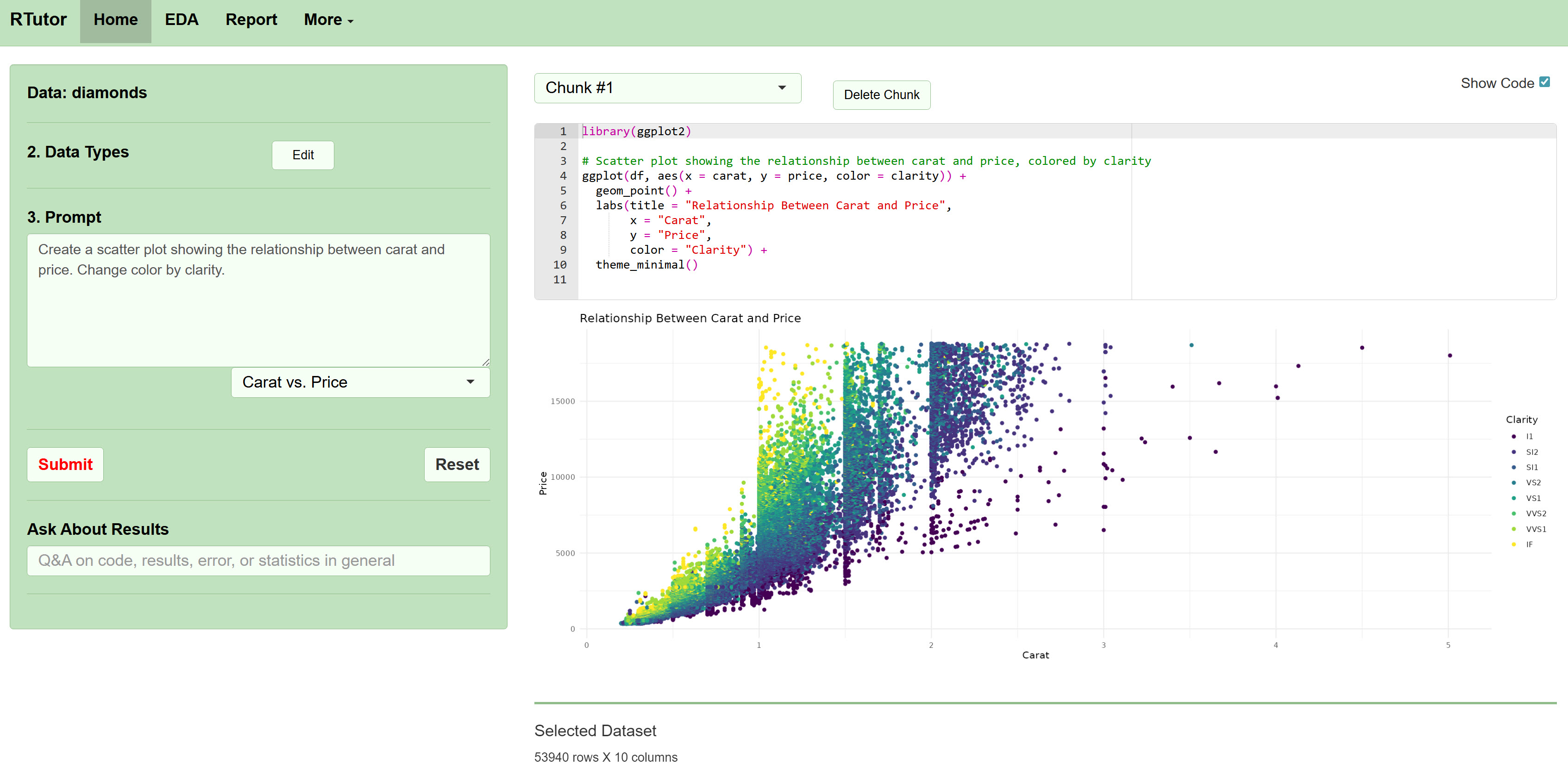The image size is (1568, 764).
Task: Select the Home tab
Action: click(x=115, y=19)
